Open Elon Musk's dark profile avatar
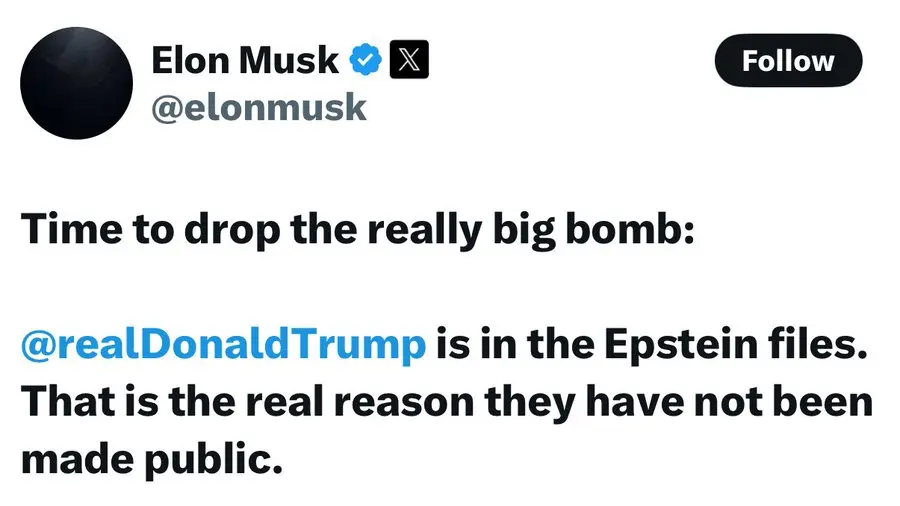This screenshot has width=900, height=506. (x=77, y=81)
